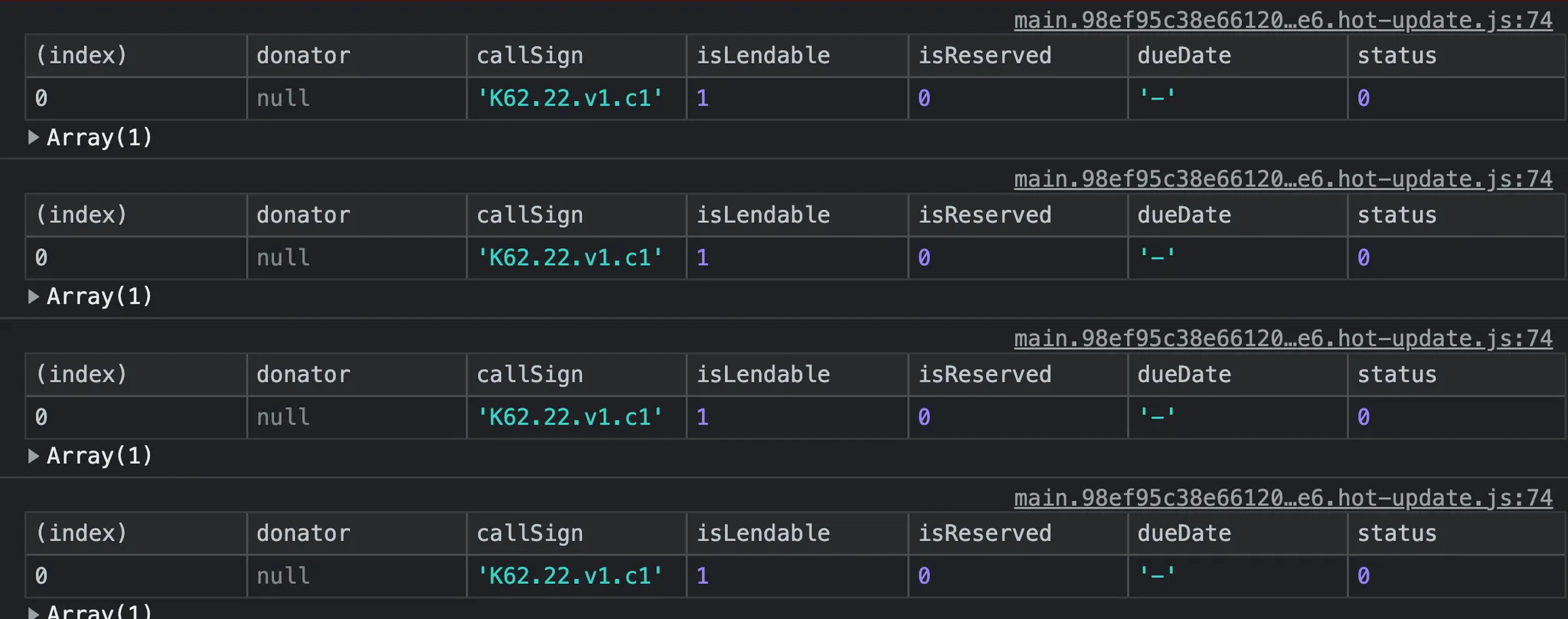
Task: Sort second table by isLendable header
Action: (x=763, y=215)
